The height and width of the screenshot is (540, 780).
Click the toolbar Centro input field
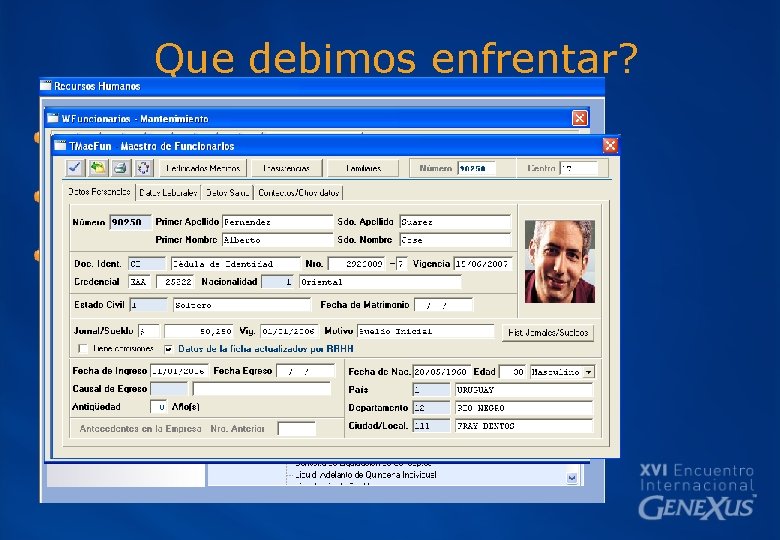point(579,169)
